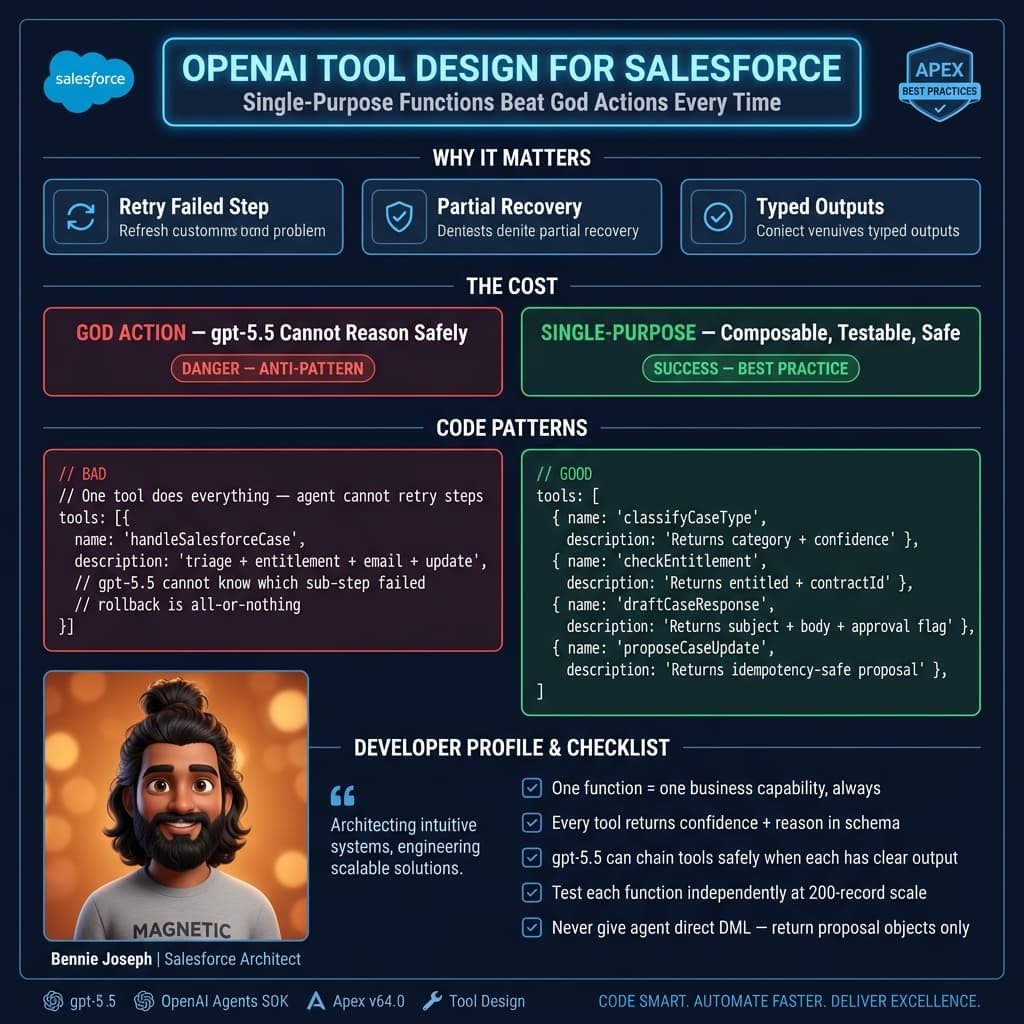Click the OpenAI icon next to OpenAI Agents SDK
The image size is (1024, 1024).
[144, 1001]
